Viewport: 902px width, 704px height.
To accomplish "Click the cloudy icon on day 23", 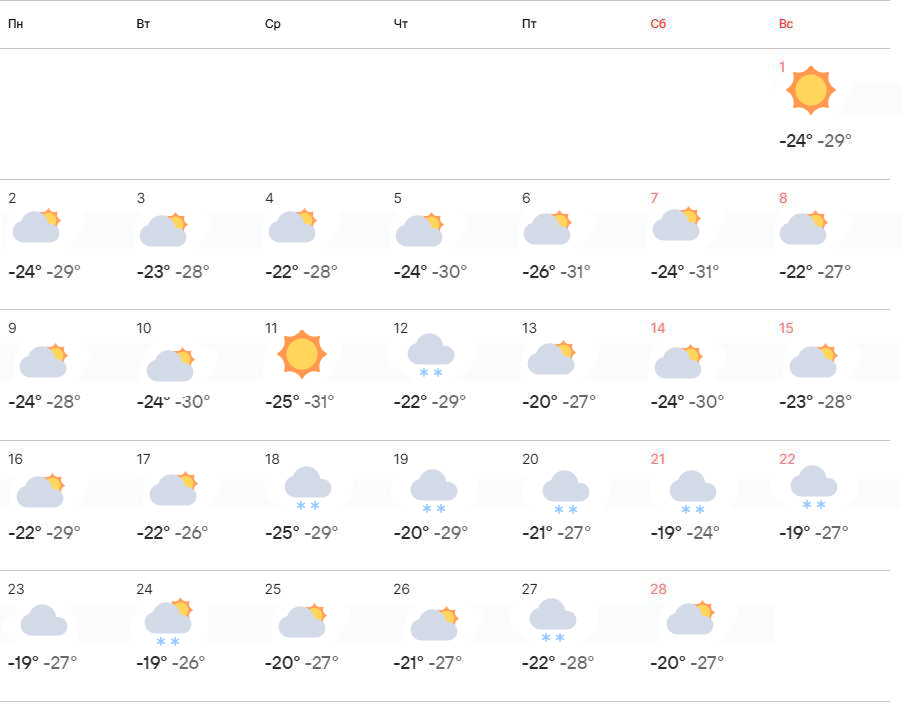I will pos(43,620).
